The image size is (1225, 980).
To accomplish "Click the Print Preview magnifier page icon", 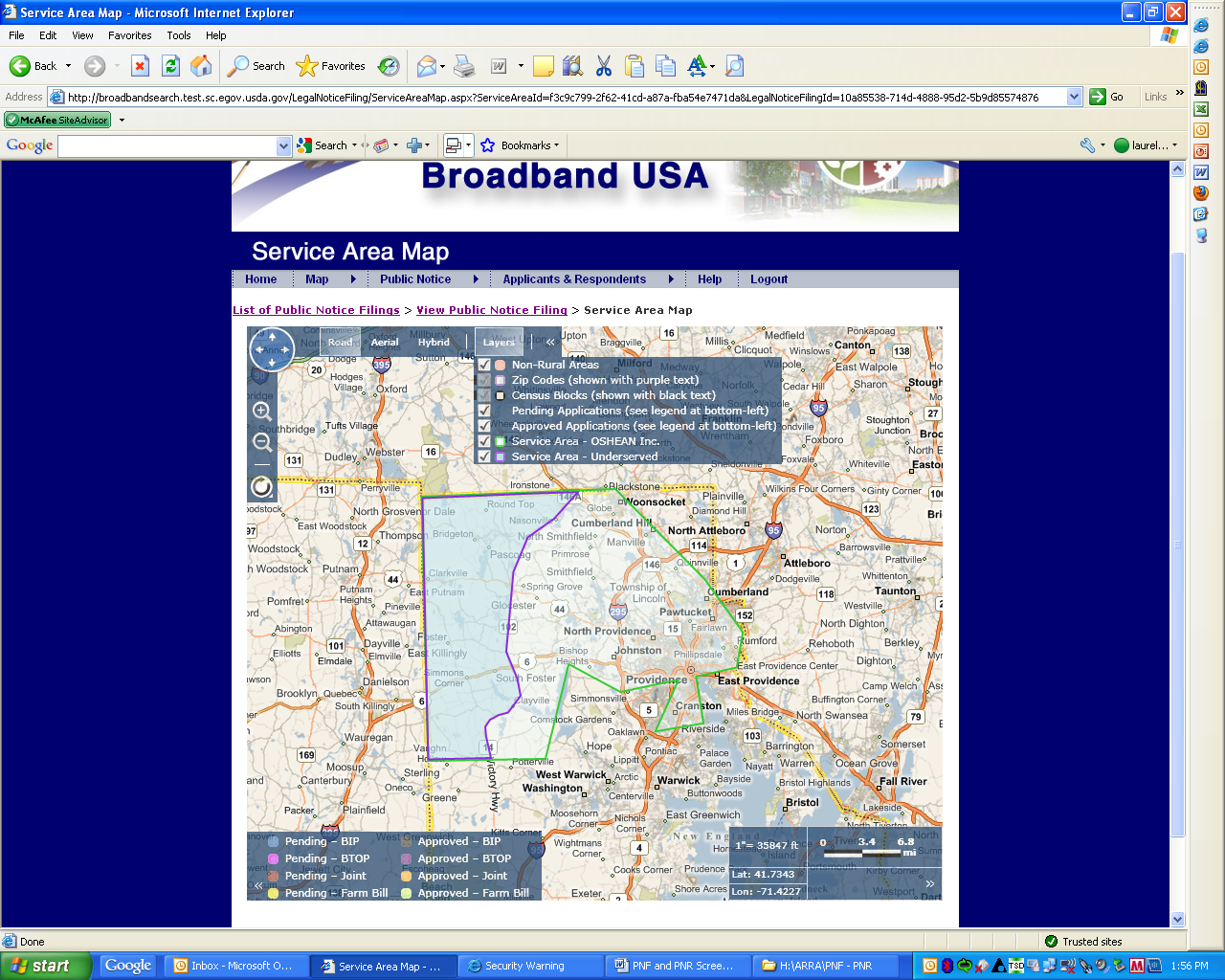I will [x=734, y=66].
